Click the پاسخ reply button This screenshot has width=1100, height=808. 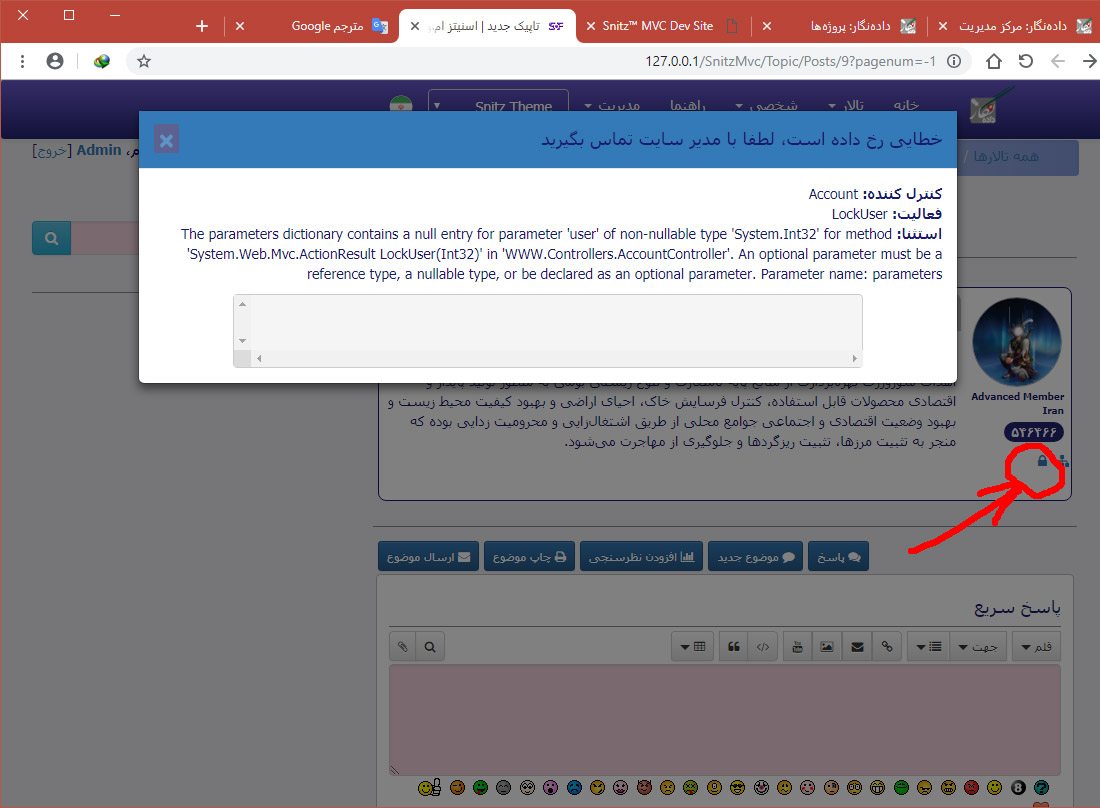tap(839, 557)
